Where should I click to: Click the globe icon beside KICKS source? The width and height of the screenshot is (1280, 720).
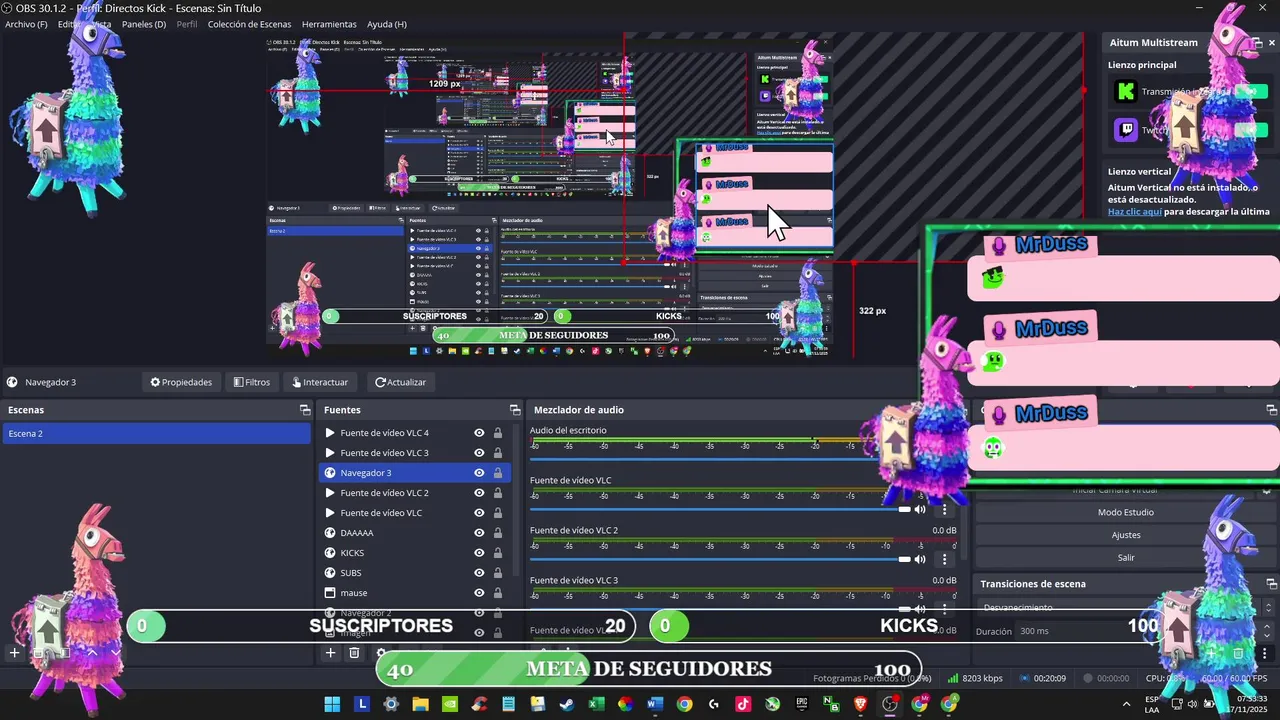click(330, 553)
